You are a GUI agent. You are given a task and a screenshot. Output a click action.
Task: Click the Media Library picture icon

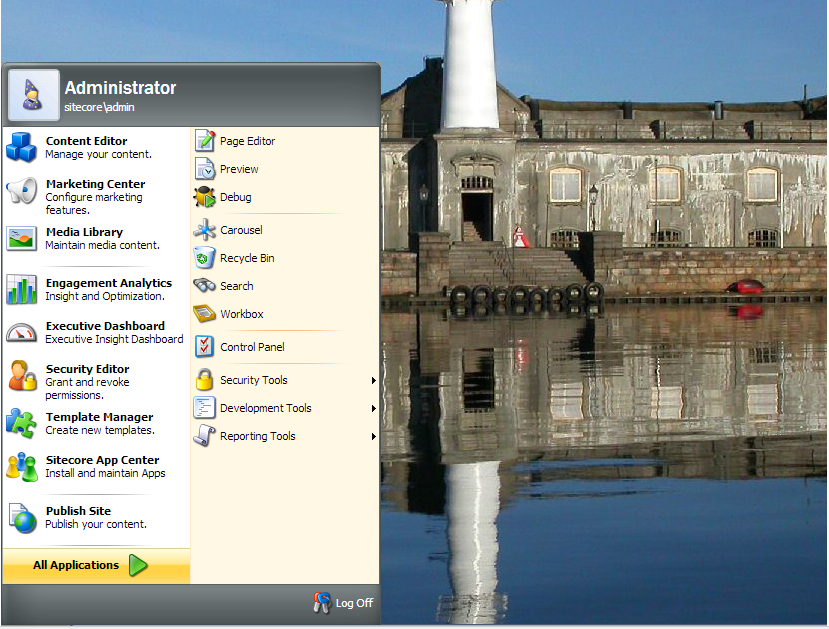(x=22, y=238)
